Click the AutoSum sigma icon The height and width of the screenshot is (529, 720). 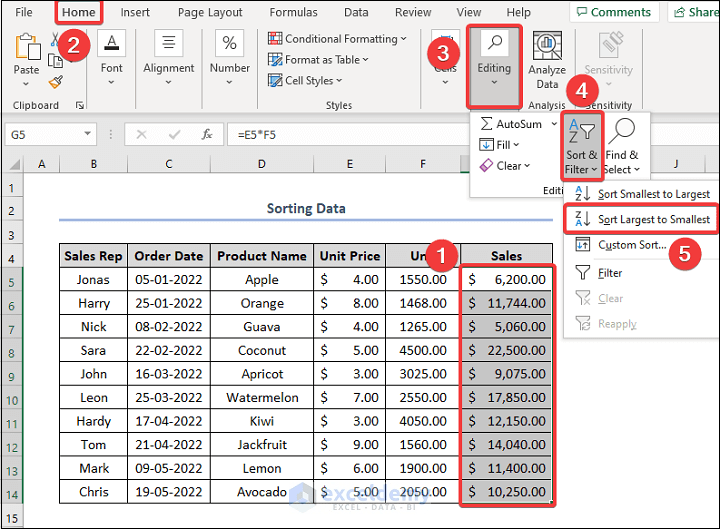pyautogui.click(x=486, y=124)
